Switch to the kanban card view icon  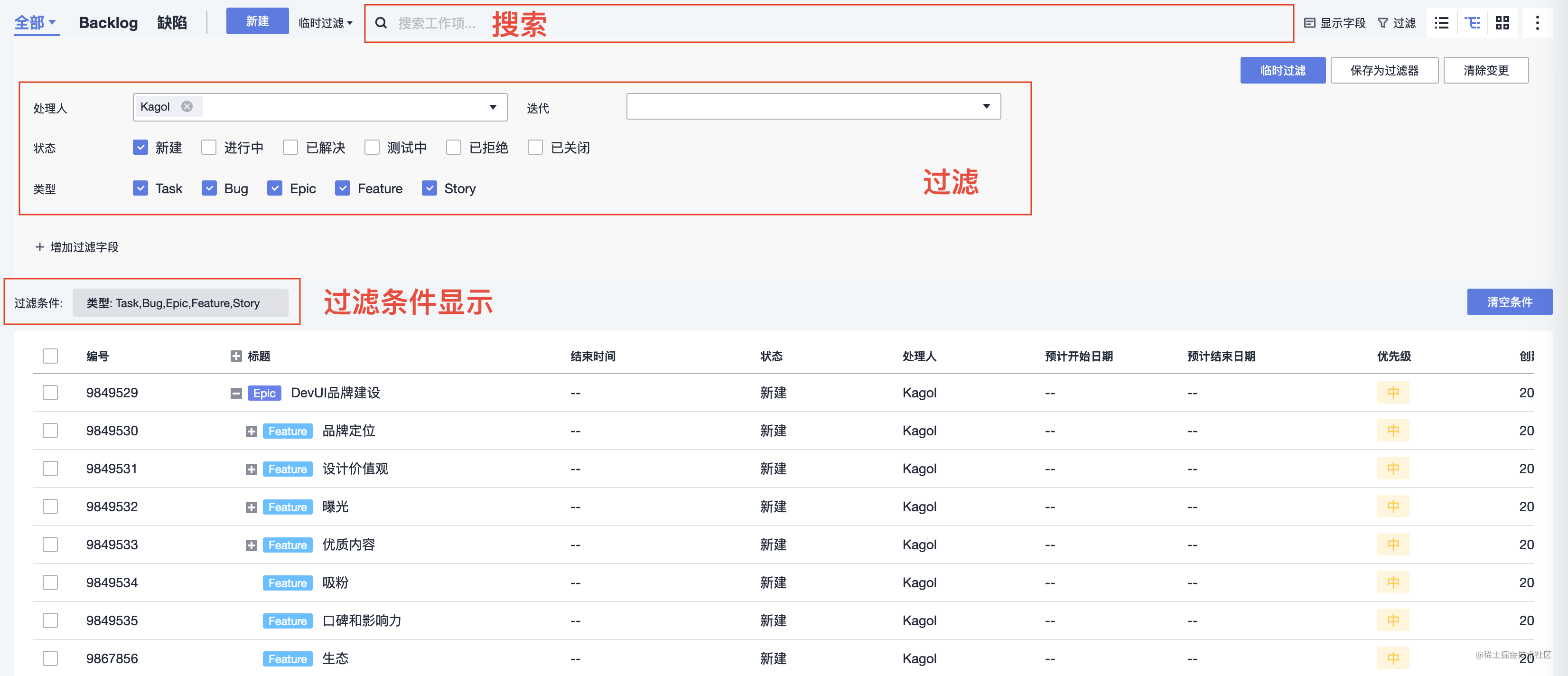tap(1502, 22)
